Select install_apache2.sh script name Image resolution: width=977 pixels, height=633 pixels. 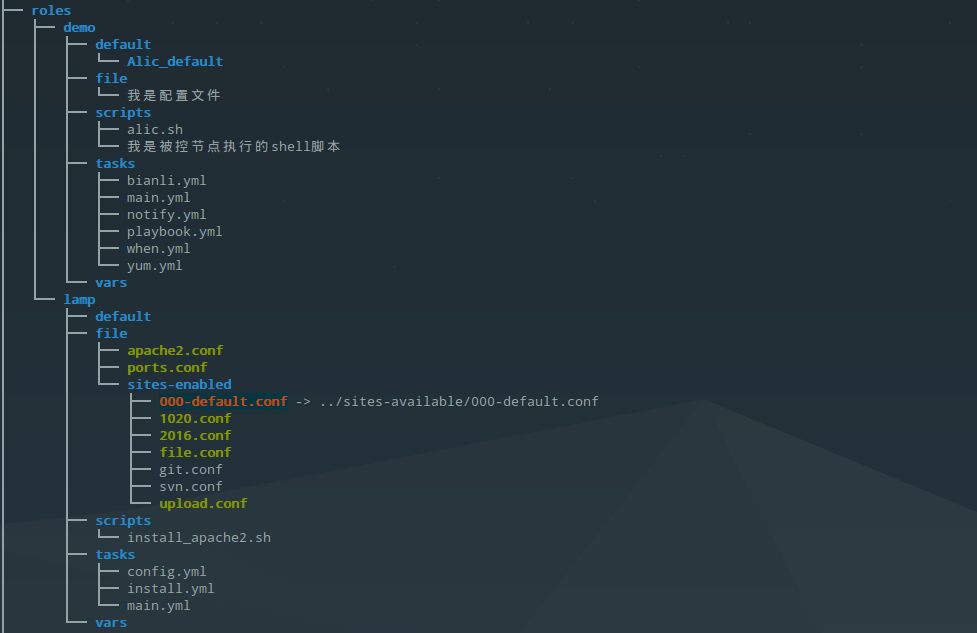(199, 538)
